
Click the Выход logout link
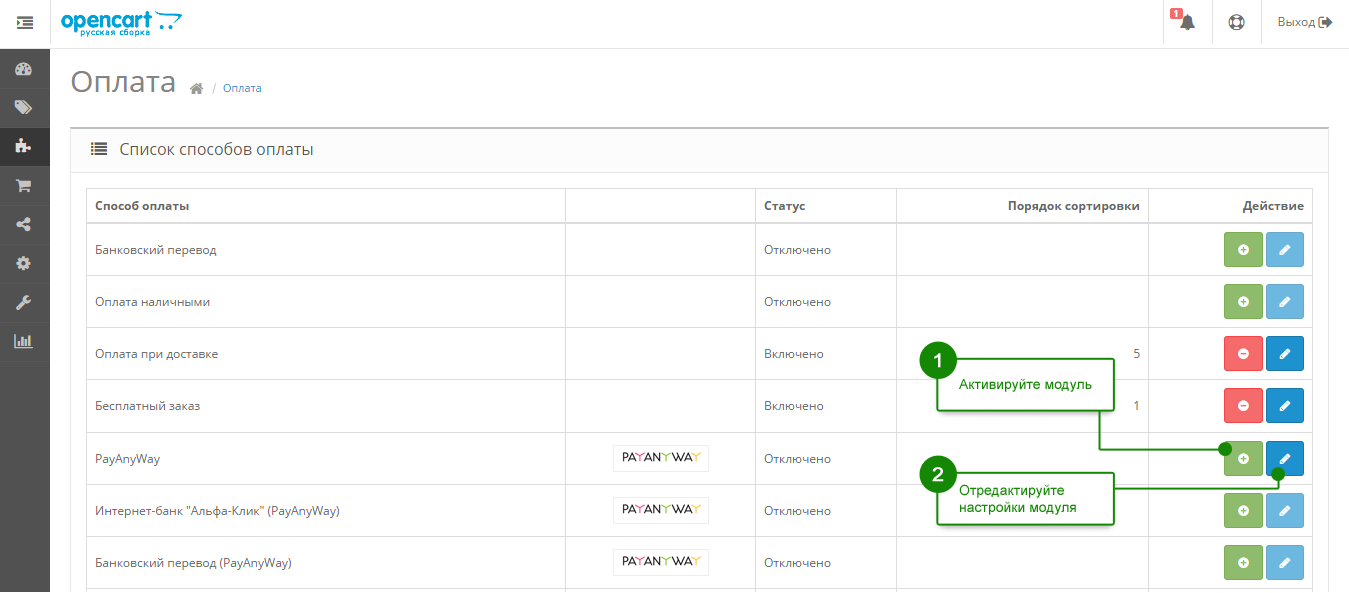click(x=1305, y=22)
